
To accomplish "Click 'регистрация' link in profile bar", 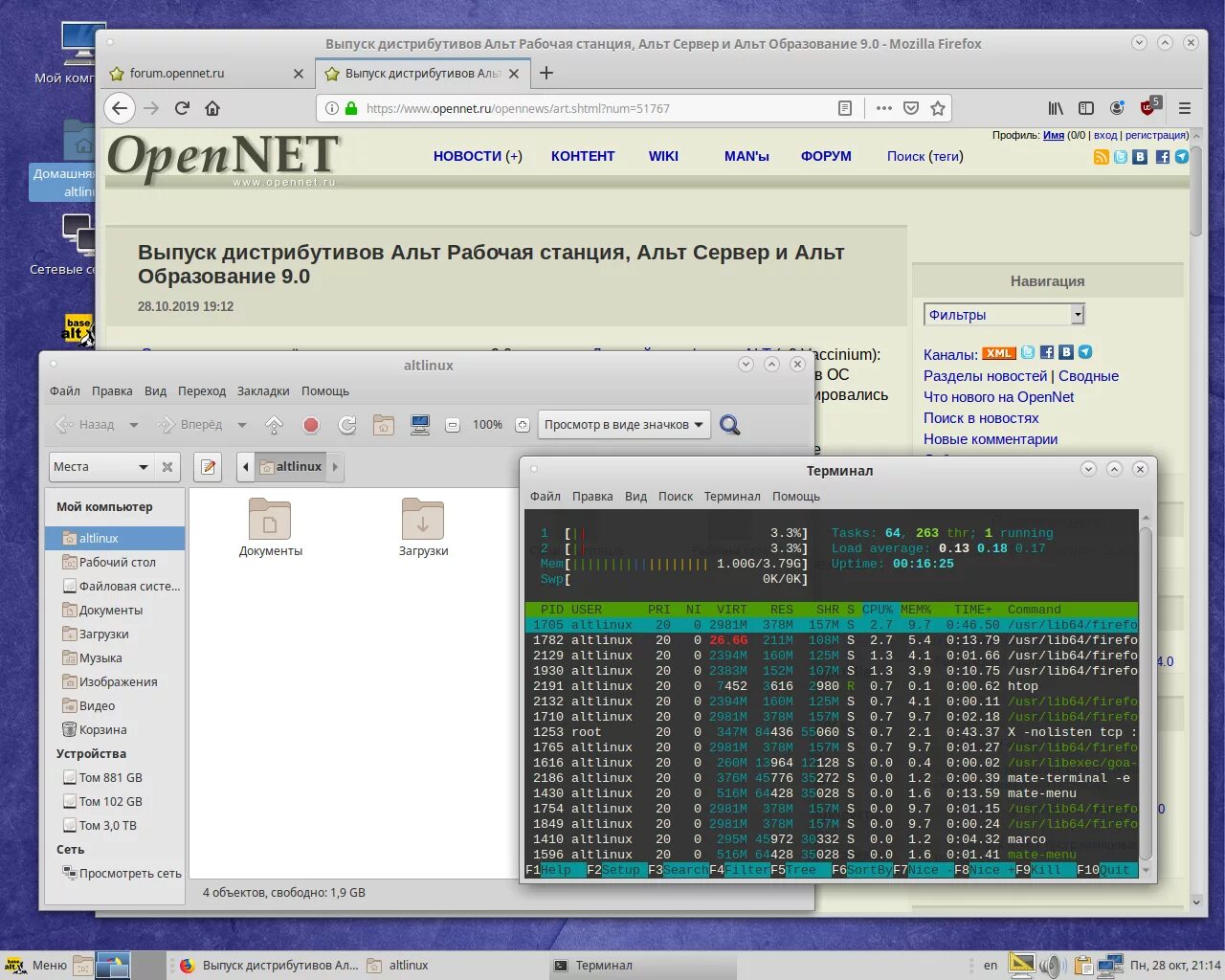I will (x=1156, y=135).
